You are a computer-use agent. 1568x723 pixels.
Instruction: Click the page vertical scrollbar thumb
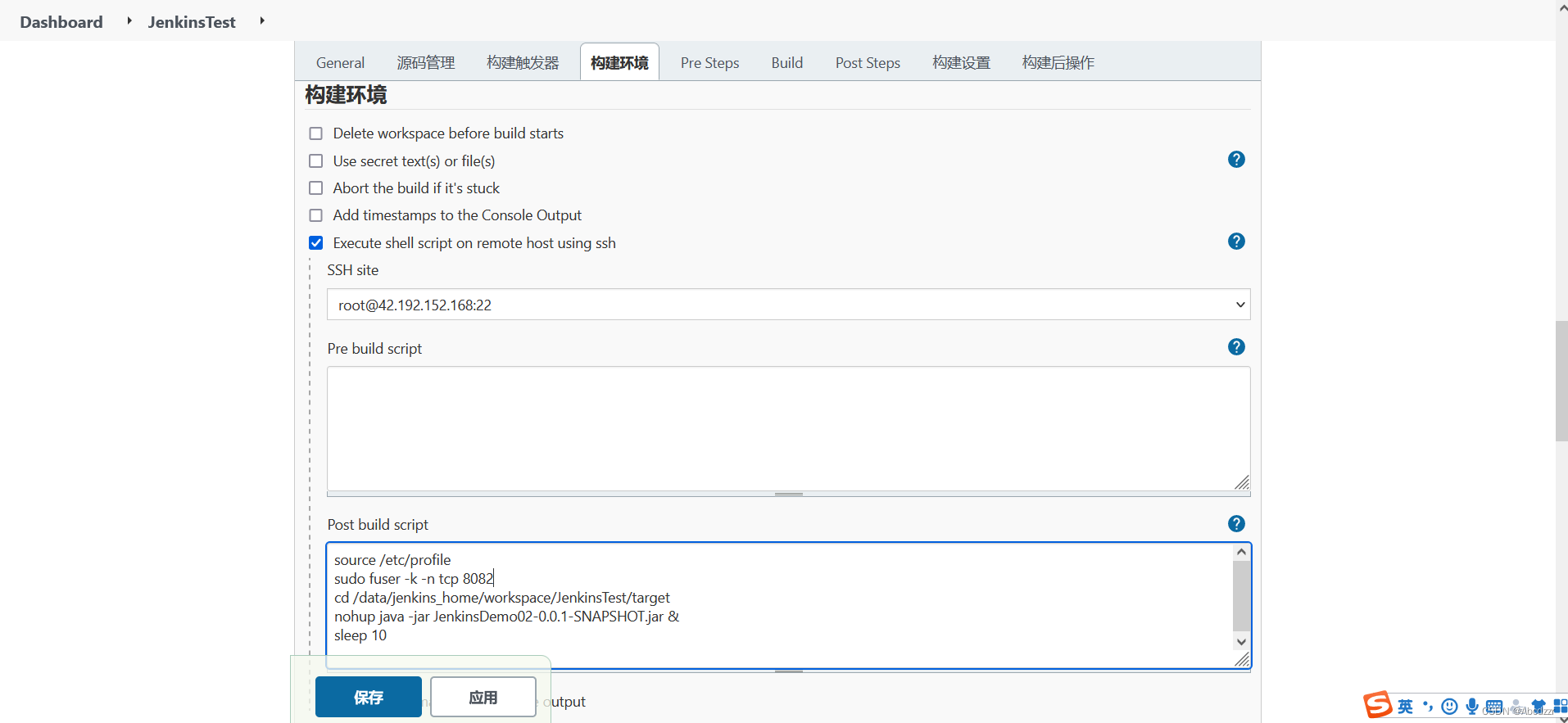click(1561, 382)
